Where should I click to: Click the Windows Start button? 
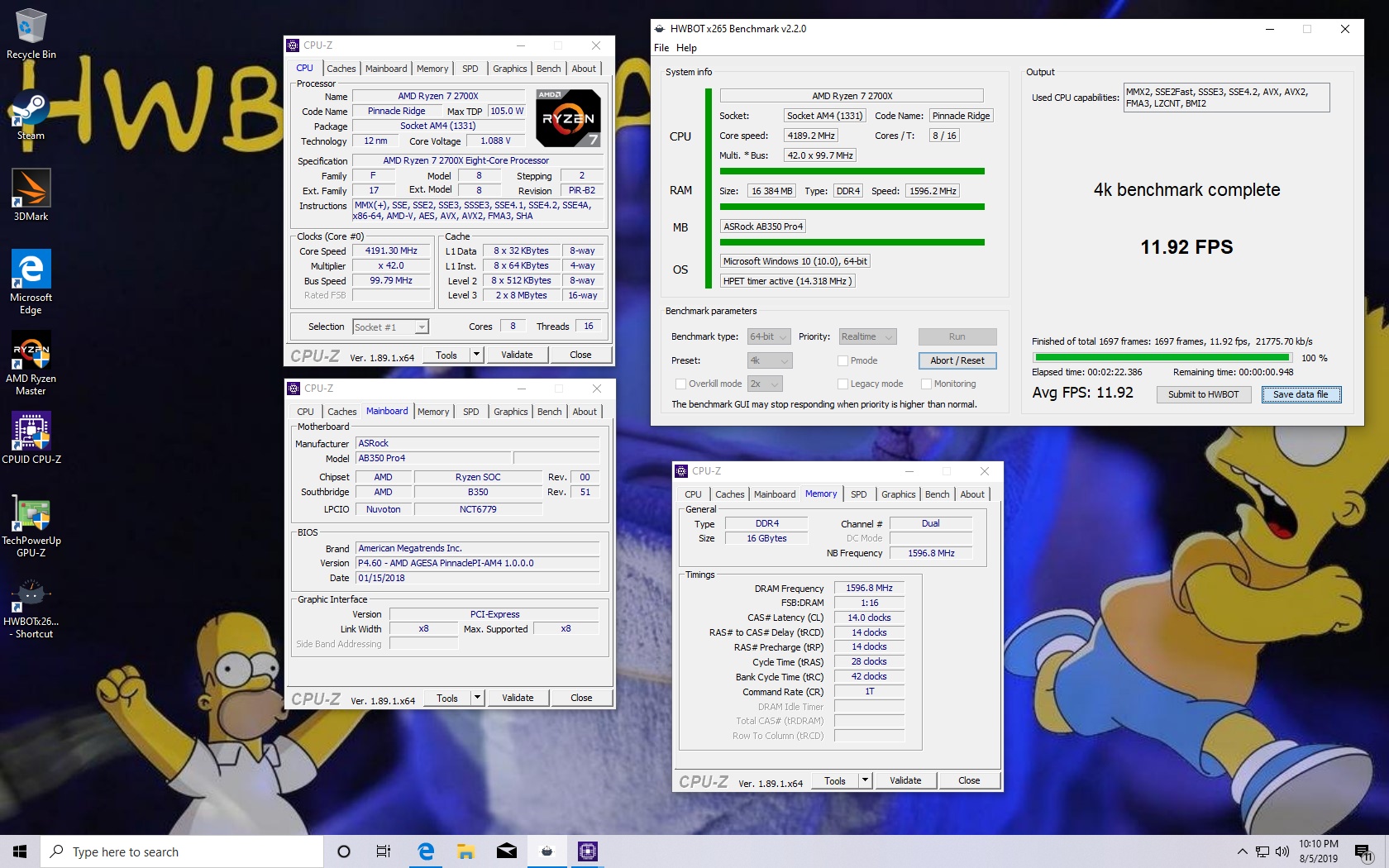20,851
